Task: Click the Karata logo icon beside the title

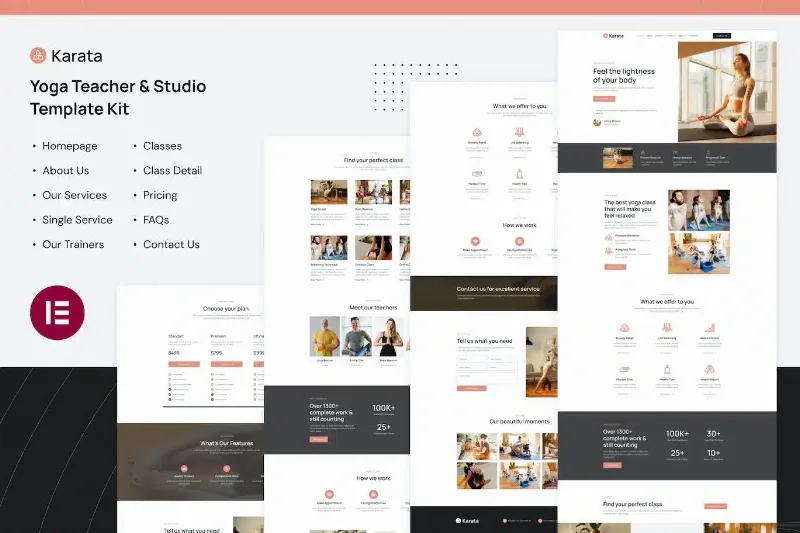Action: (38, 55)
